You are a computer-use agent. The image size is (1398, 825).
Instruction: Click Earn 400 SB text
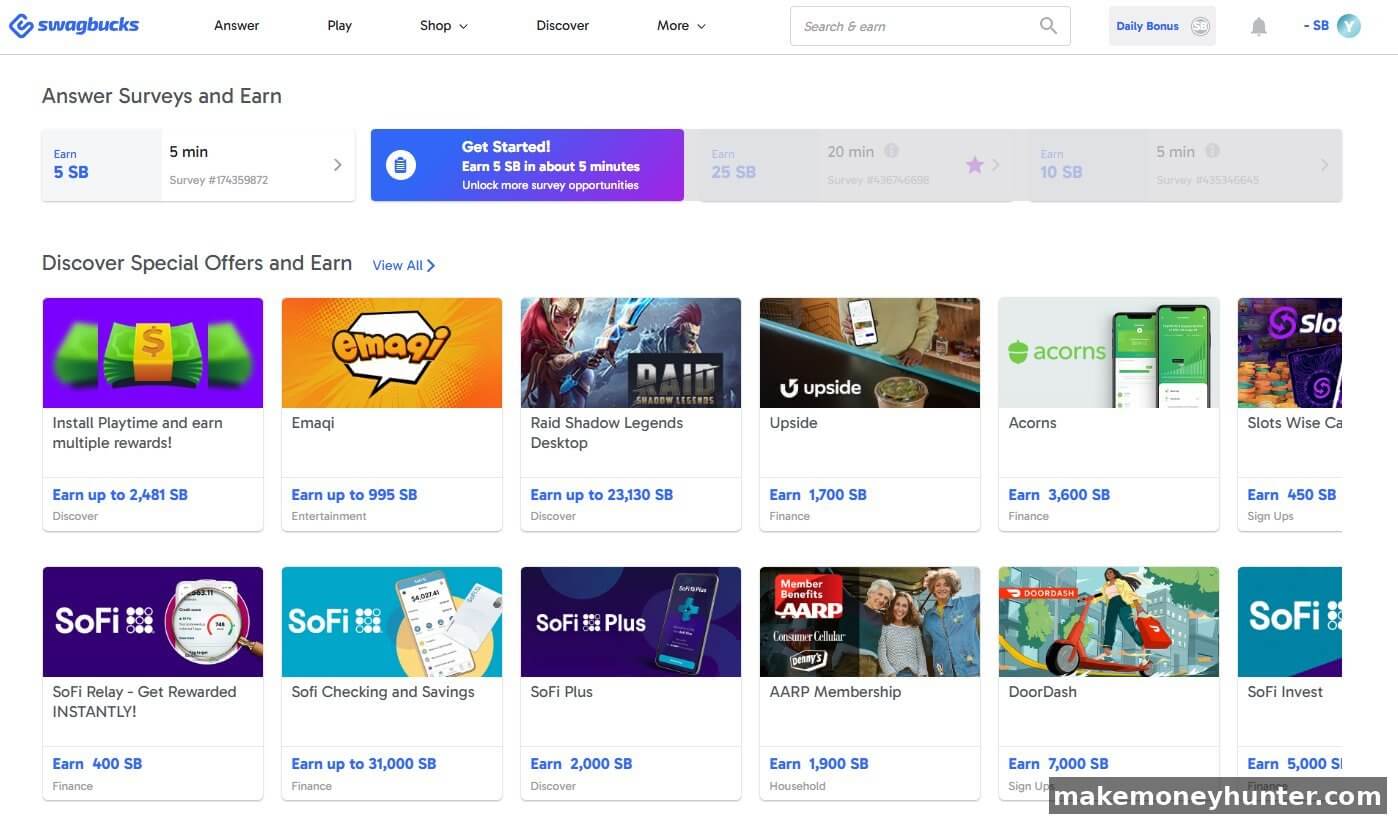97,764
